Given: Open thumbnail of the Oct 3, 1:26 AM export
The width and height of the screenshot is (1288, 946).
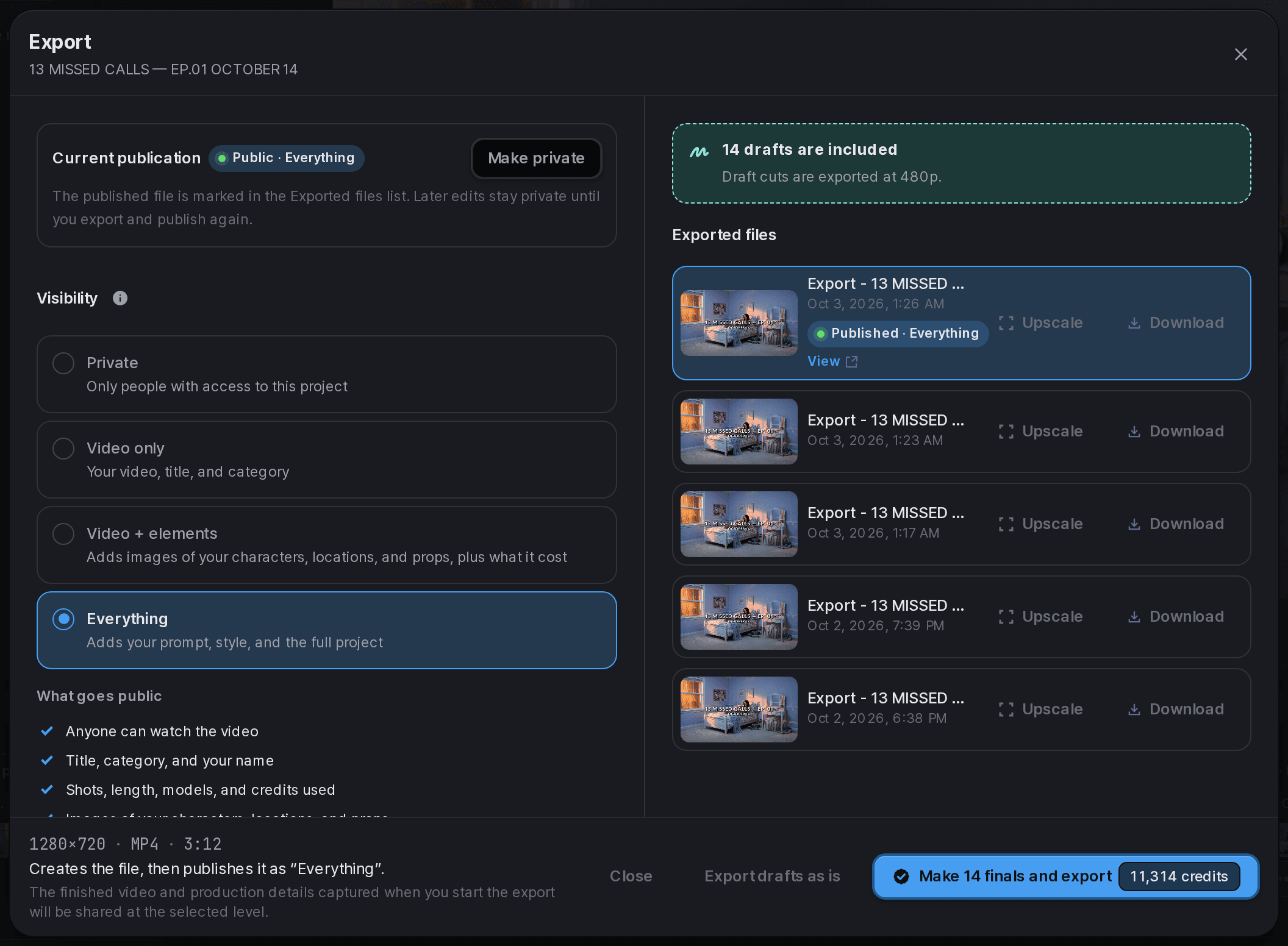Looking at the screenshot, I should point(739,323).
